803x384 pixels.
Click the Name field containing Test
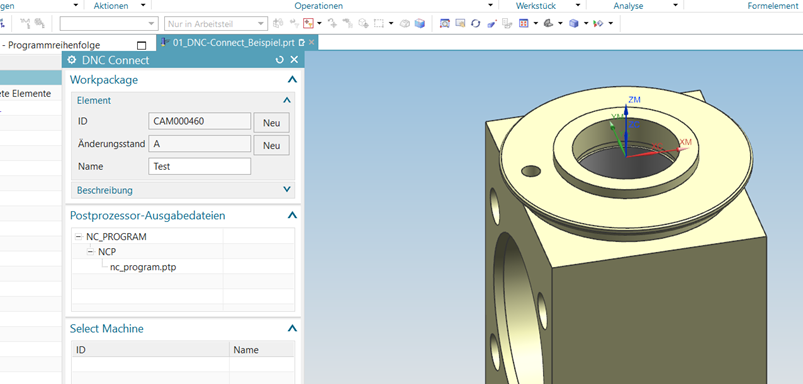[200, 166]
